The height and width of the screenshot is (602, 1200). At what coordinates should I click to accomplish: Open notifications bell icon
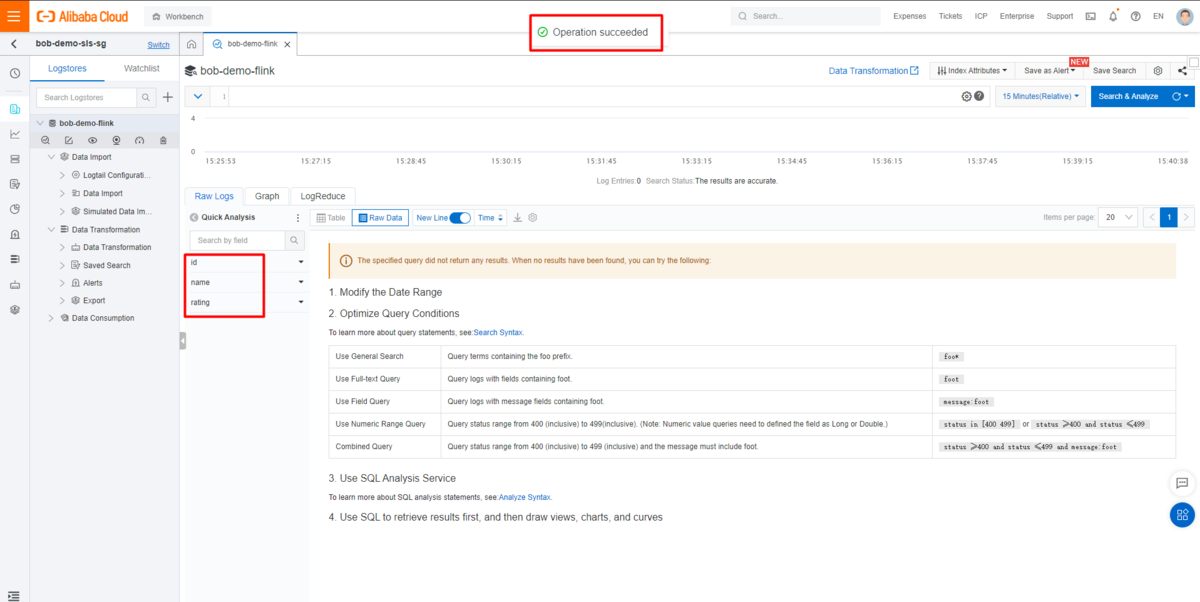coord(1113,16)
